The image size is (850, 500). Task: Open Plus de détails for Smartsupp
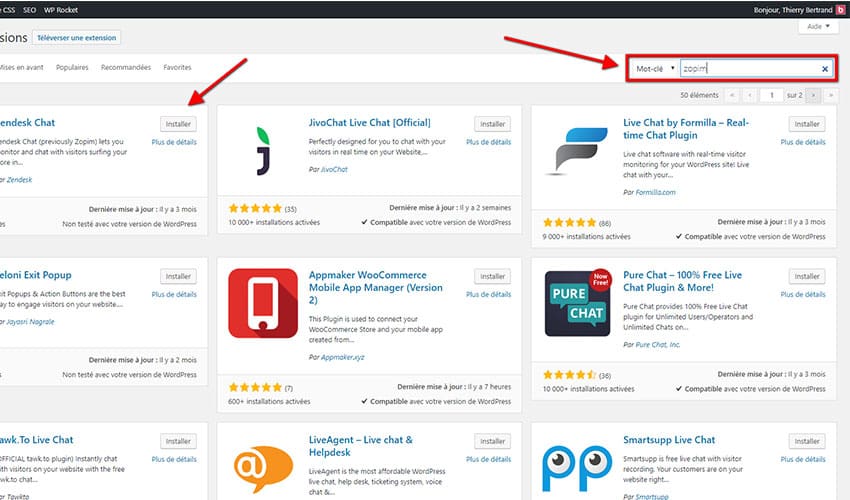pyautogui.click(x=803, y=459)
